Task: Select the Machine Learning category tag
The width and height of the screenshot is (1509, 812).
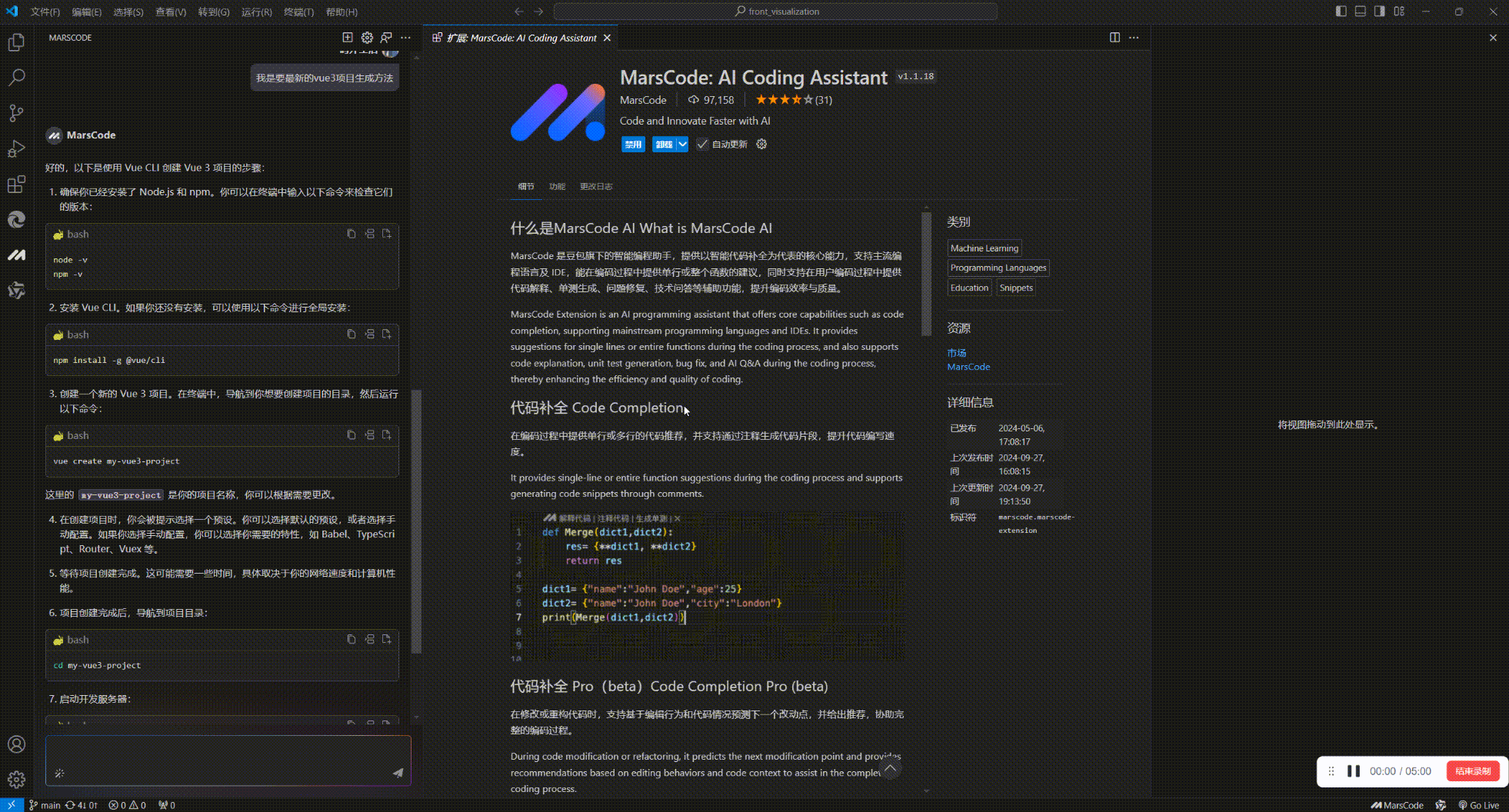Action: pos(984,248)
